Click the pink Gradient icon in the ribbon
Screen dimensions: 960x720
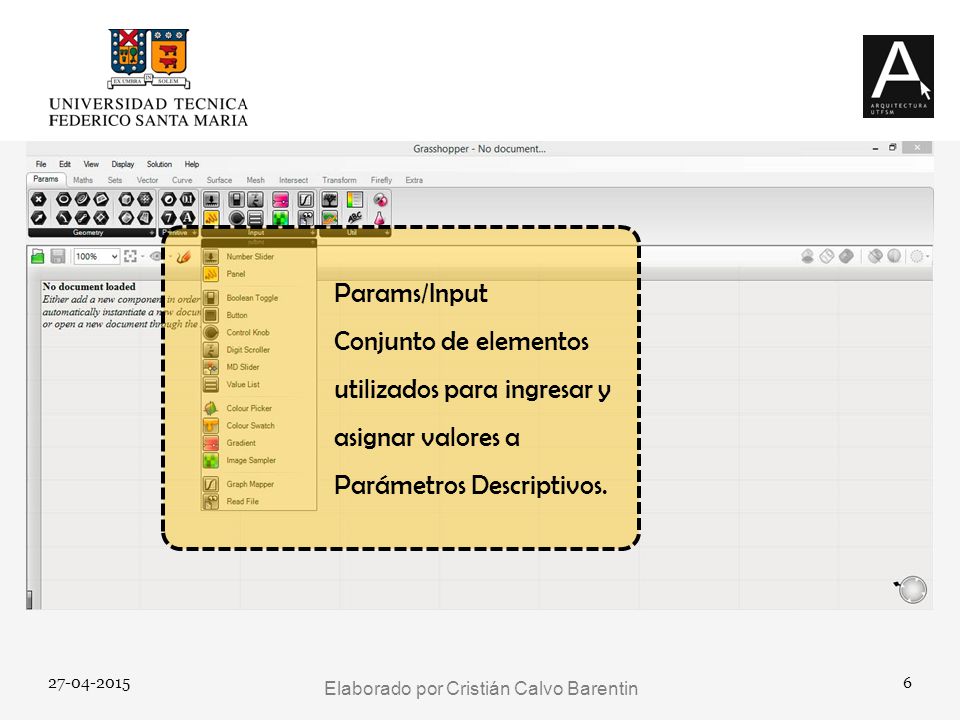[280, 200]
